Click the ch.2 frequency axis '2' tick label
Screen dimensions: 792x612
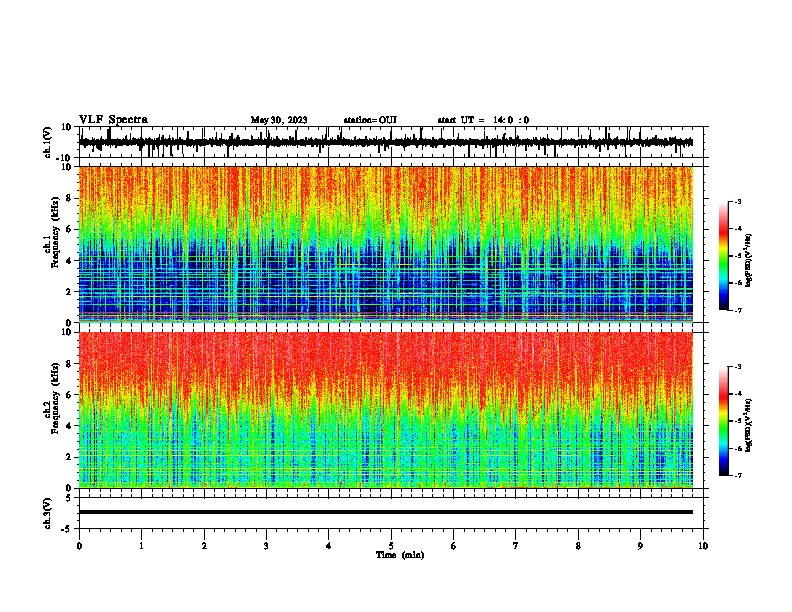coord(69,457)
